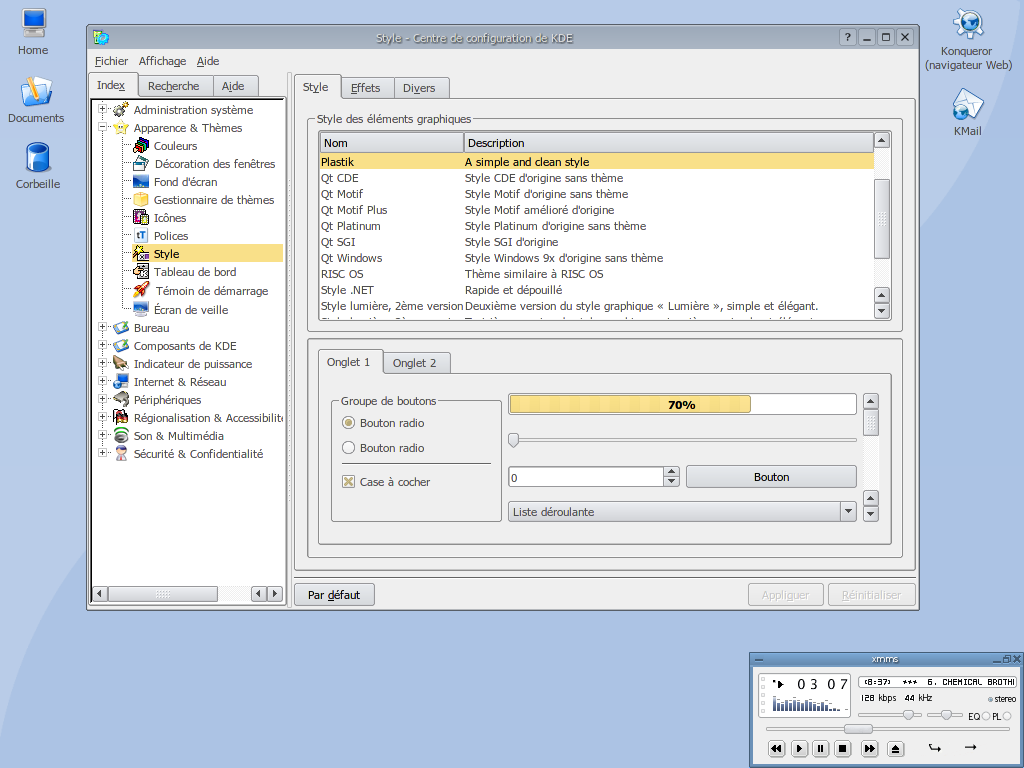Click the Composants de KDE icon
This screenshot has width=1024, height=768.
120,345
